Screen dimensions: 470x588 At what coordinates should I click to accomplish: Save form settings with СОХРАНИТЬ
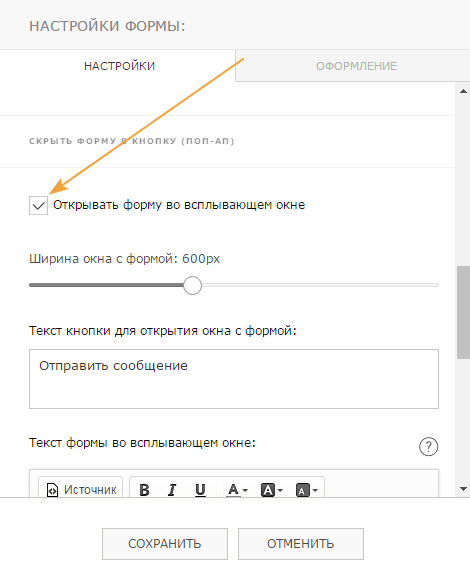pyautogui.click(x=165, y=544)
